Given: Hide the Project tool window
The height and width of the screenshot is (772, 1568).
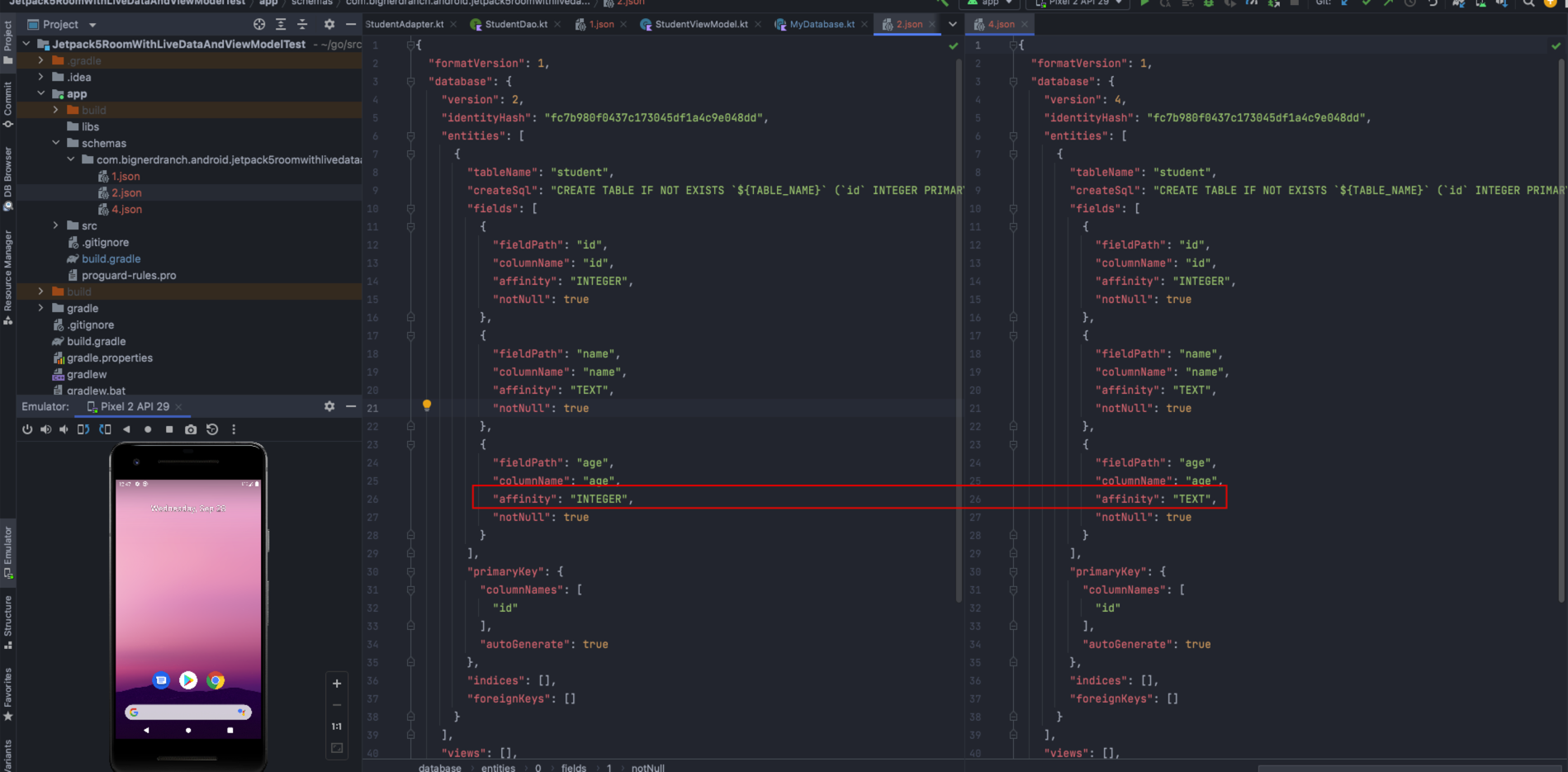Looking at the screenshot, I should tap(351, 25).
